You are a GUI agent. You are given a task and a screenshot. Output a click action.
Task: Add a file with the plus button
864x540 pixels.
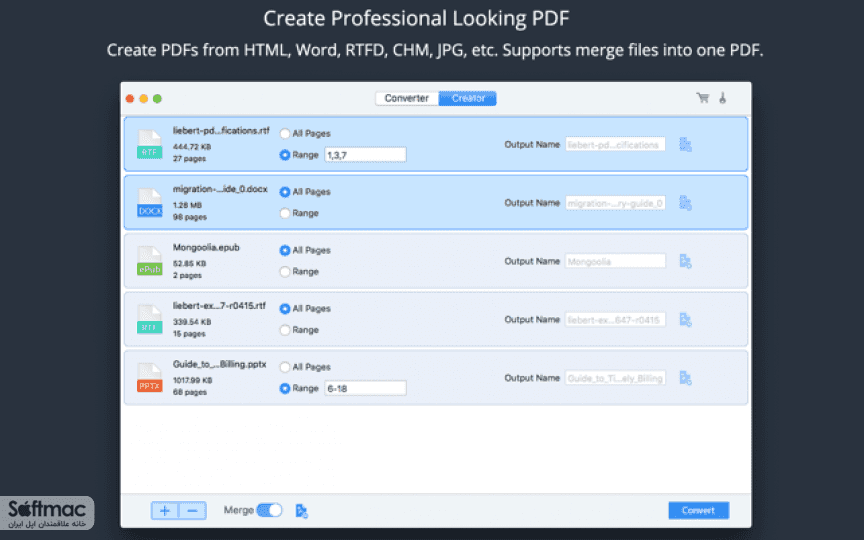pyautogui.click(x=165, y=511)
